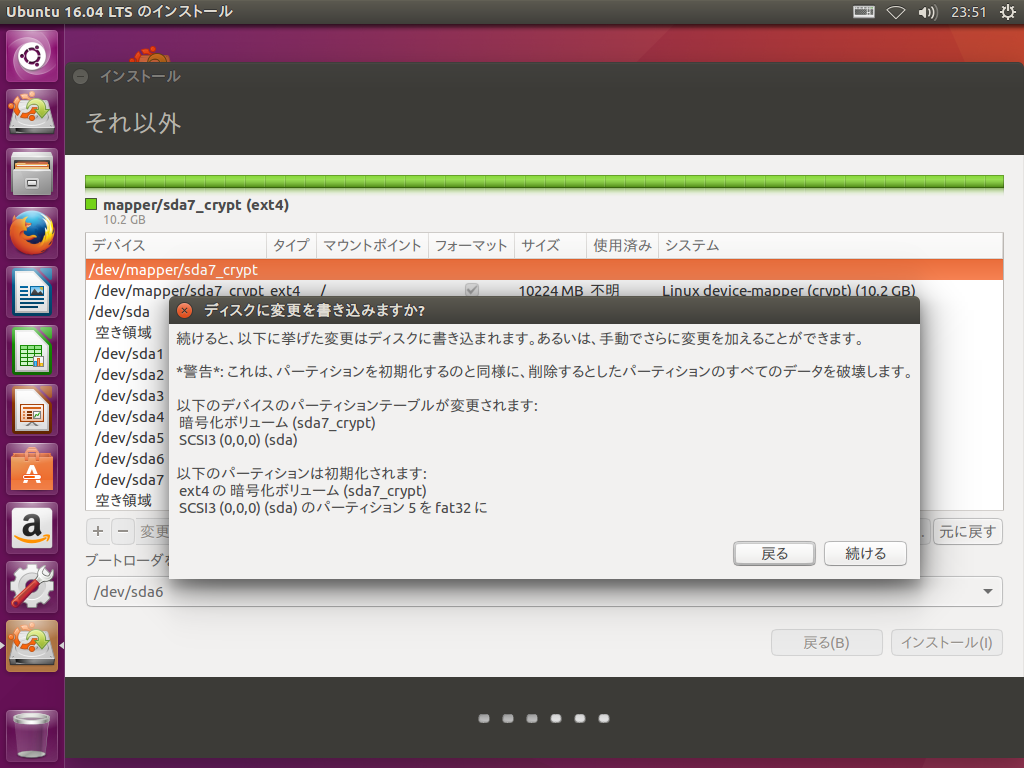
Task: Click 続ける to write changes to disk
Action: (x=865, y=554)
